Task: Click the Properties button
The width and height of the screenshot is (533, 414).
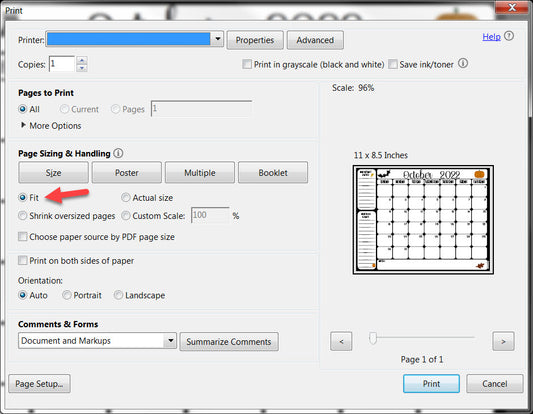Action: pos(255,40)
